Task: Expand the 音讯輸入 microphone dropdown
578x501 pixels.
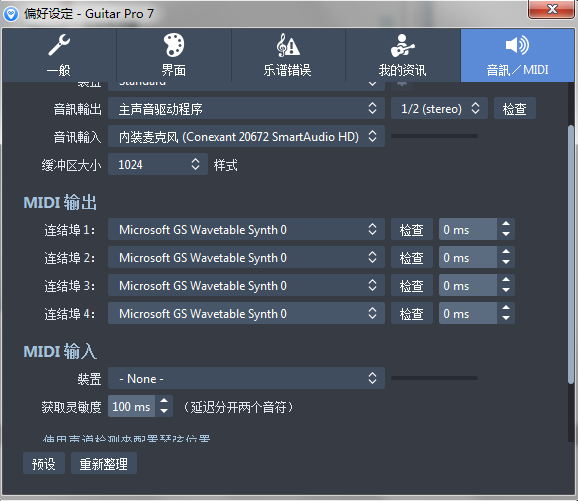Action: (246, 136)
